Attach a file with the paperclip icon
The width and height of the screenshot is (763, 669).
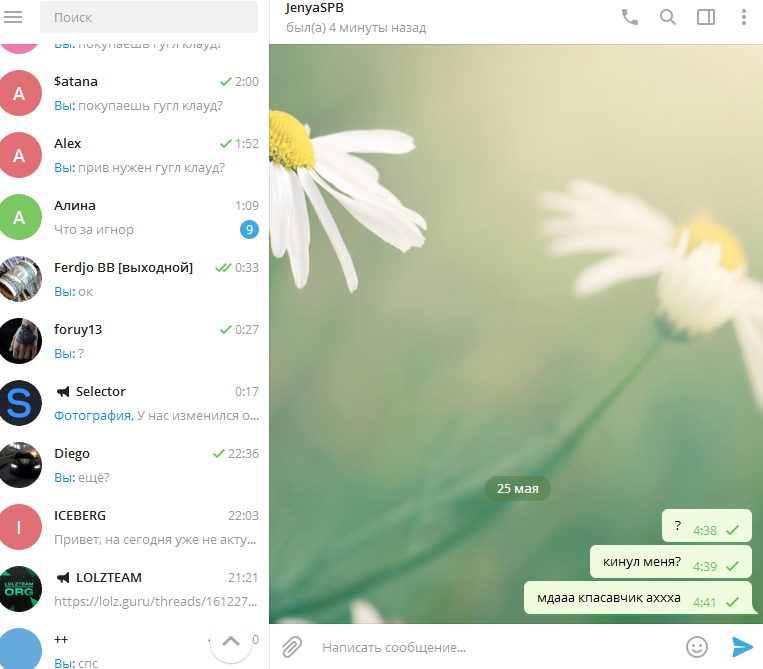coord(292,647)
